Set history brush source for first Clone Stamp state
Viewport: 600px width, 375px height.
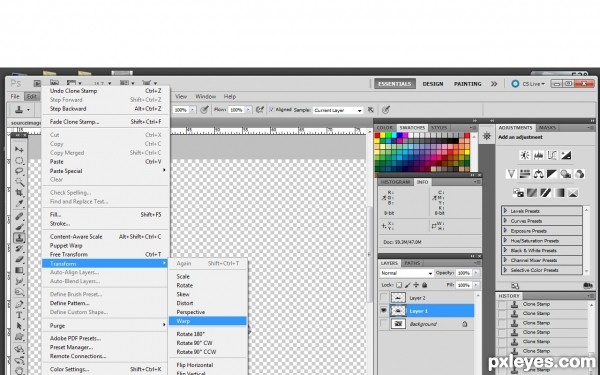pos(502,304)
